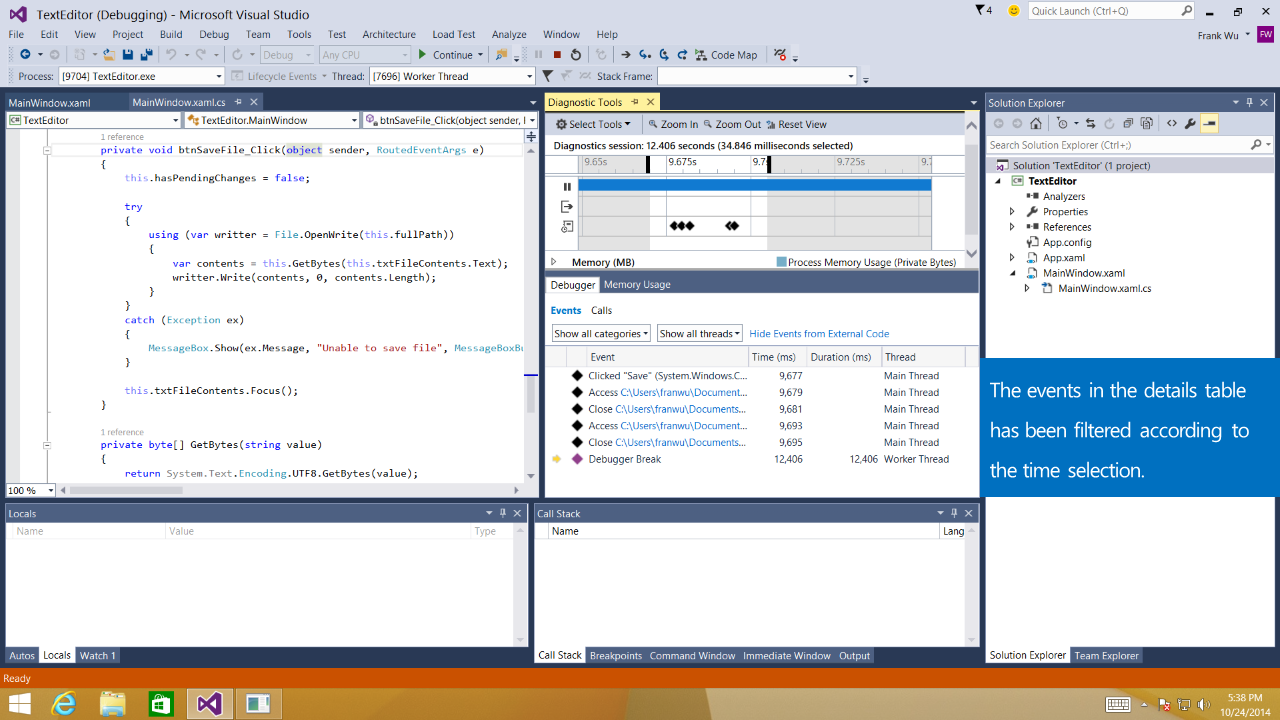Image resolution: width=1280 pixels, height=720 pixels.
Task: Click the Undo icon in toolbar
Action: coord(171,55)
